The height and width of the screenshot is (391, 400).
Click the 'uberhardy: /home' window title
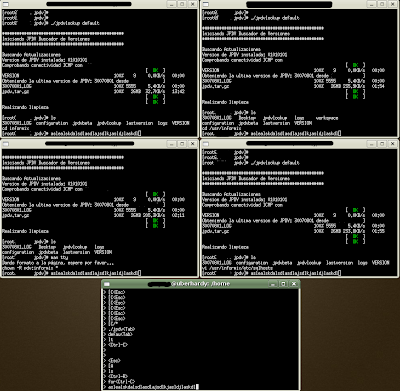(200, 284)
